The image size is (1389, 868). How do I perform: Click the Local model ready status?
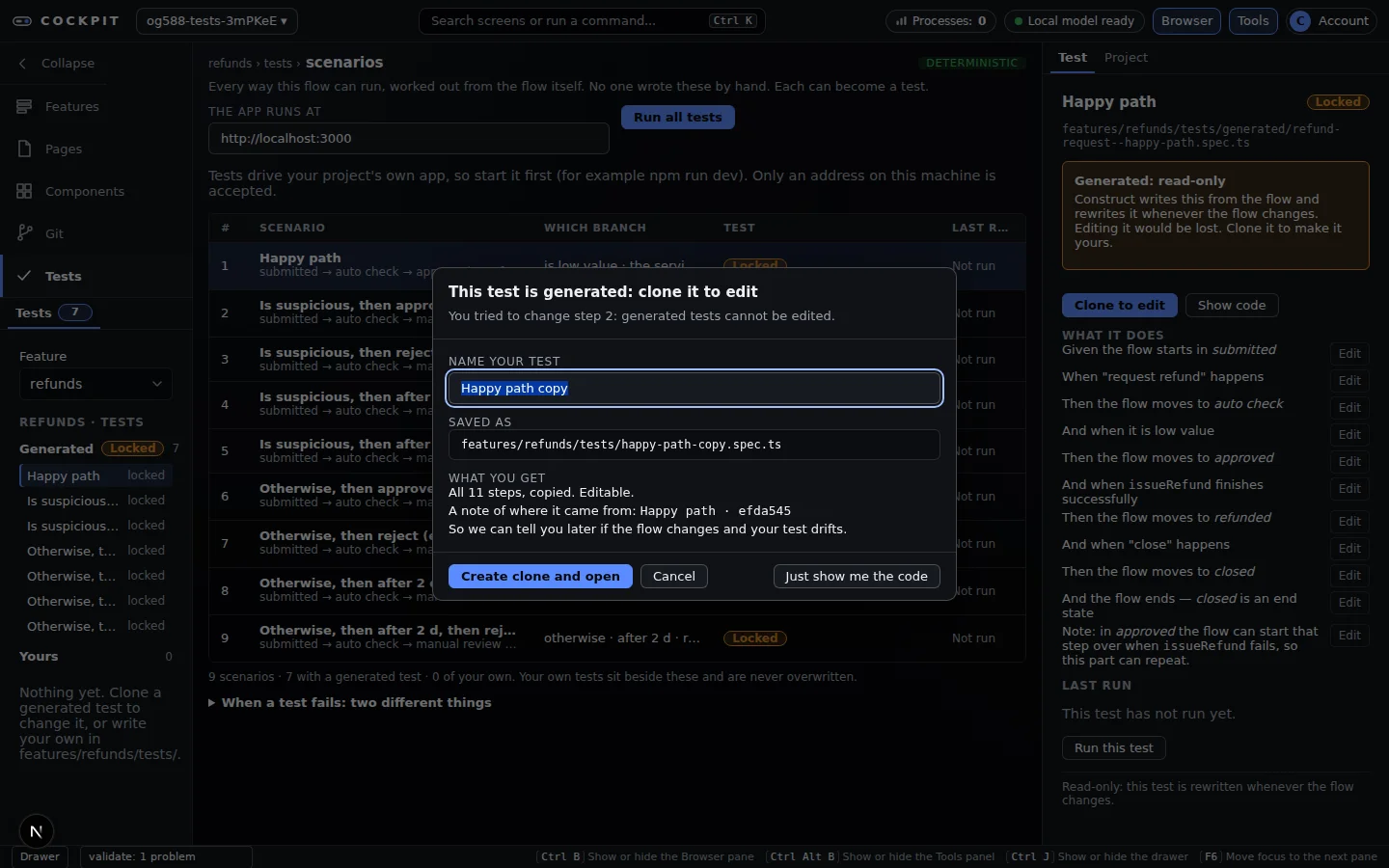coord(1074,21)
